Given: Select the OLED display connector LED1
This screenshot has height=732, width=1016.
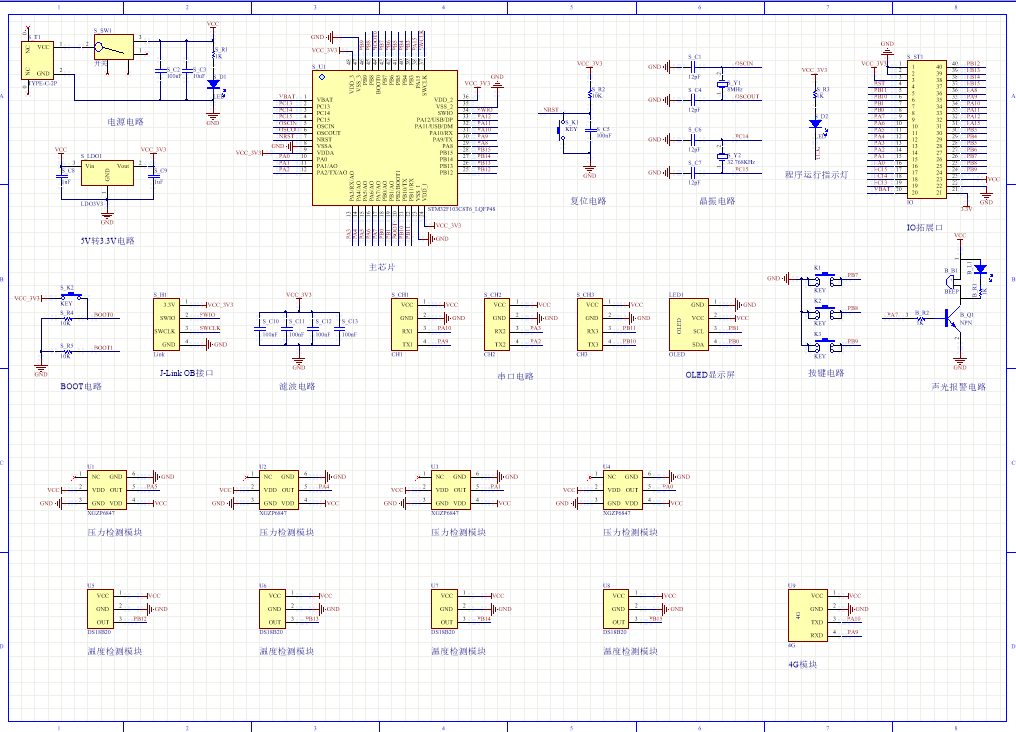Looking at the screenshot, I should click(689, 325).
